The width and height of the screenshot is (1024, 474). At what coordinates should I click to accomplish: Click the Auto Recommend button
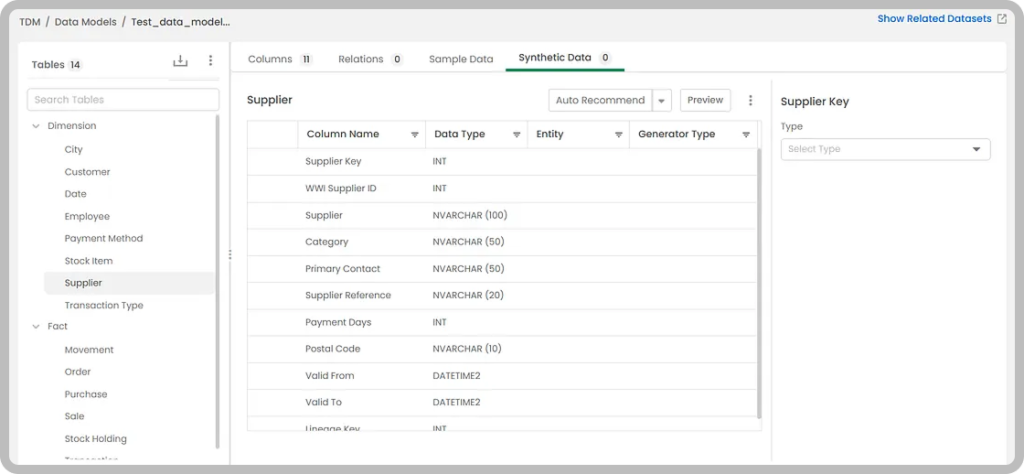point(600,101)
